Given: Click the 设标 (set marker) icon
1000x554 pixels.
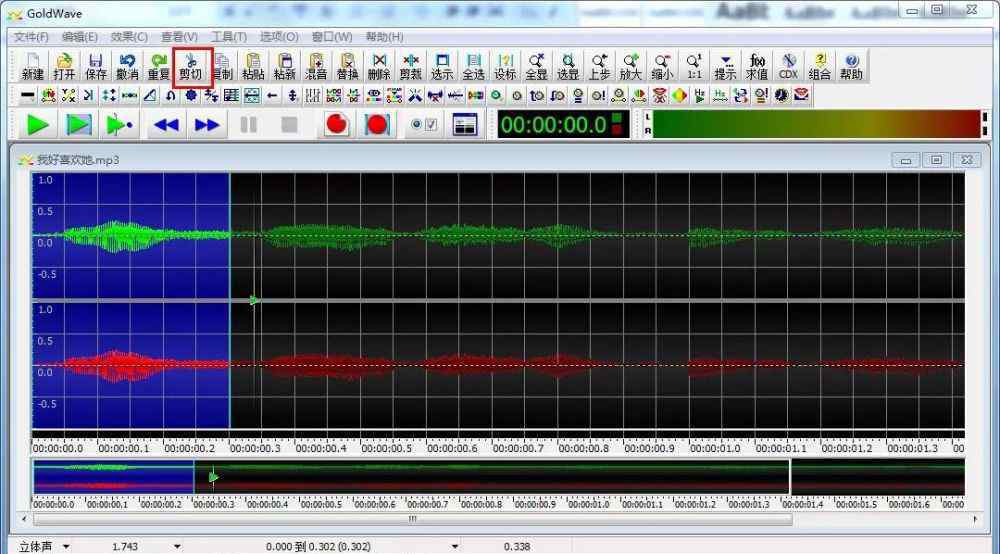Looking at the screenshot, I should [505, 66].
